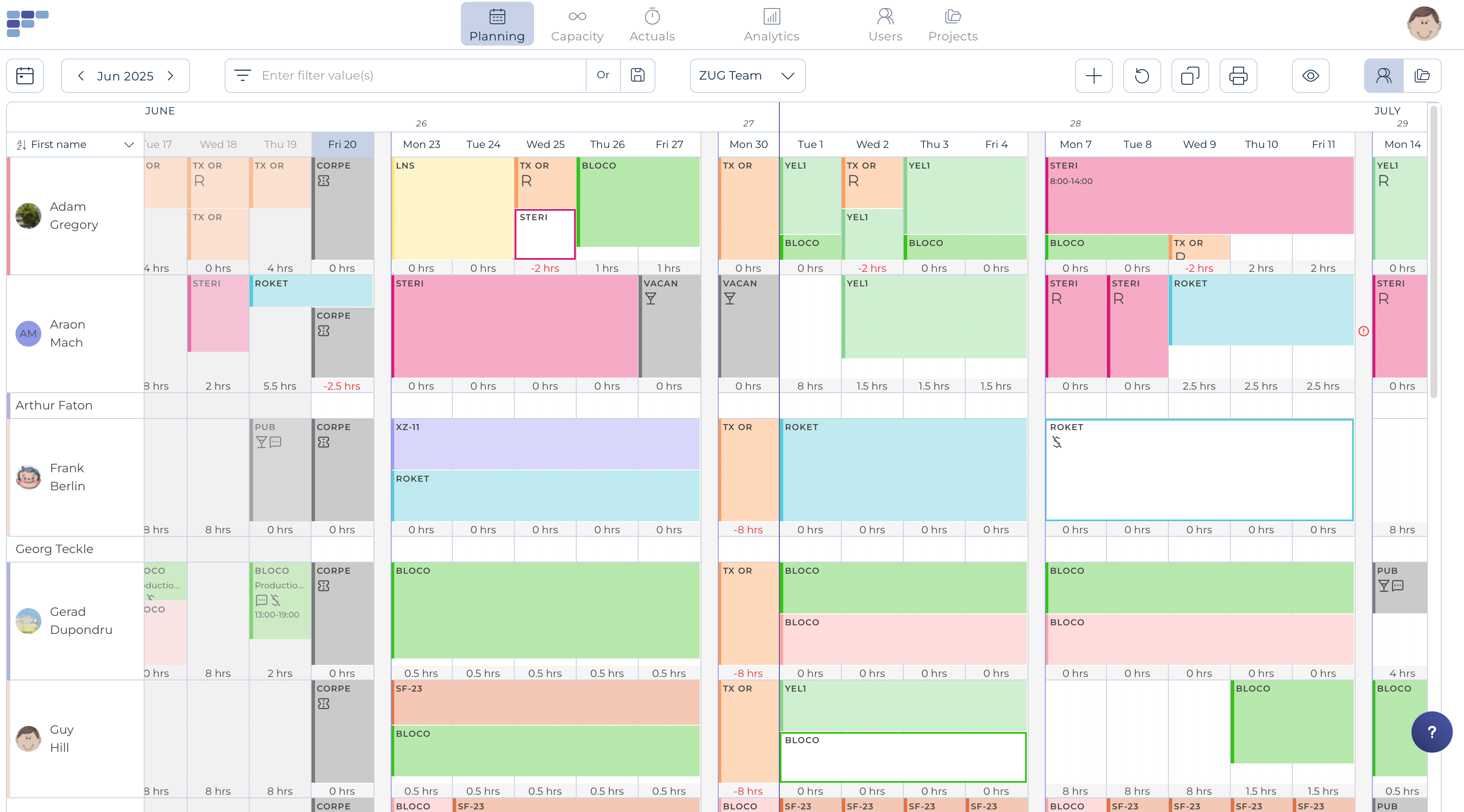Open the calendar date picker icon
The image size is (1464, 812).
25,76
